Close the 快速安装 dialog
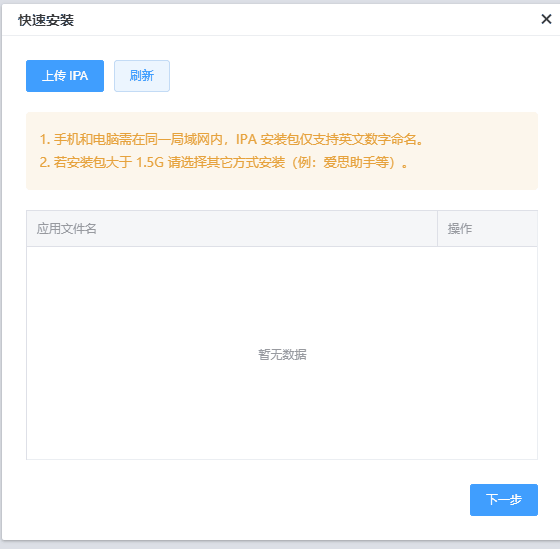 [546, 19]
